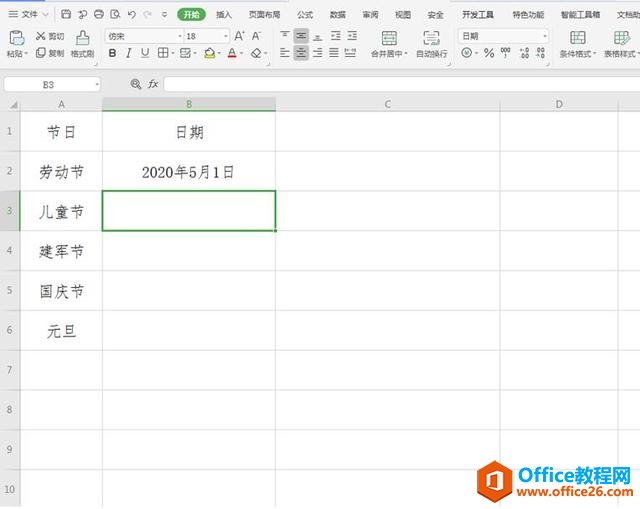Open the currency format dropdown arrow

(476, 53)
